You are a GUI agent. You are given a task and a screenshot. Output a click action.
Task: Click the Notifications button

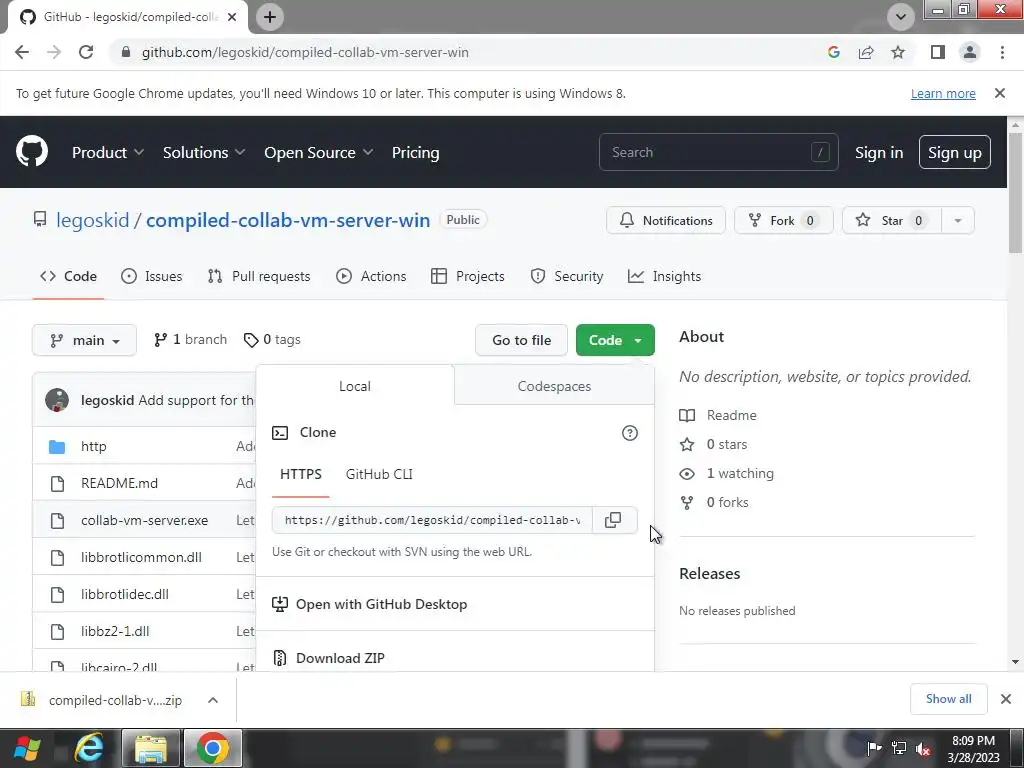[x=665, y=221]
